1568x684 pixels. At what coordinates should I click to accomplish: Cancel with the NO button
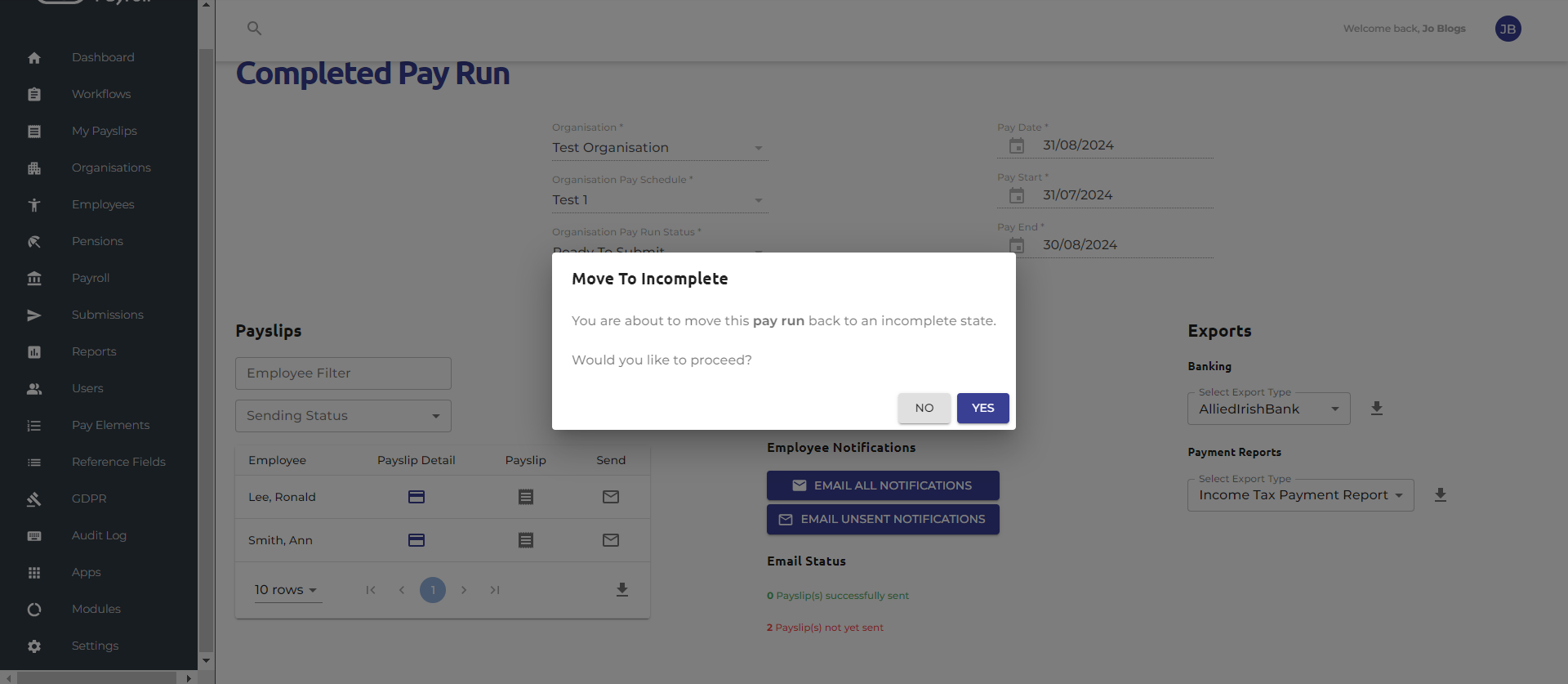pyautogui.click(x=924, y=408)
